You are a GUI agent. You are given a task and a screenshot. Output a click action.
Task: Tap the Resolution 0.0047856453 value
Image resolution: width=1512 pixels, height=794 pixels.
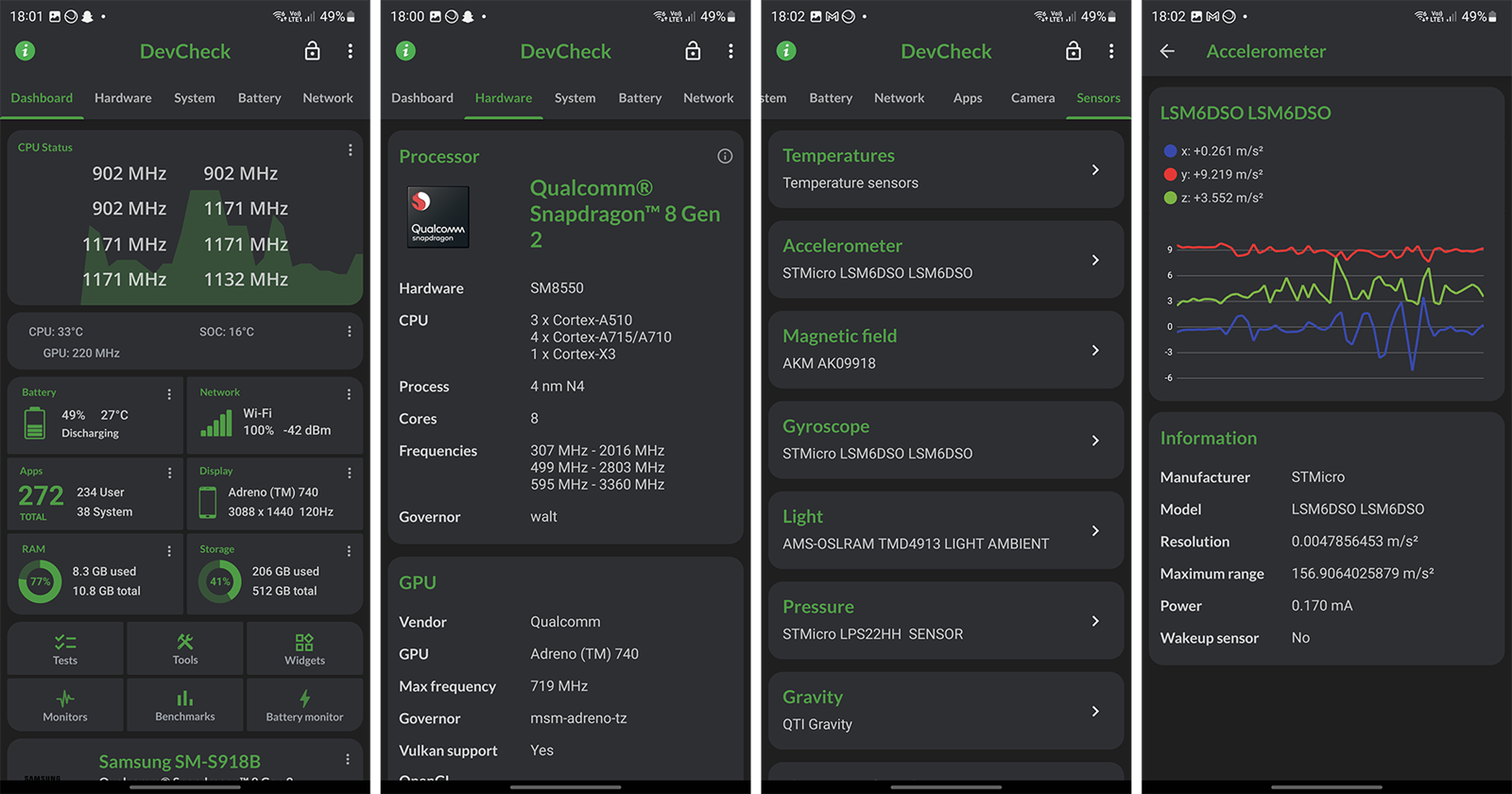(1354, 542)
